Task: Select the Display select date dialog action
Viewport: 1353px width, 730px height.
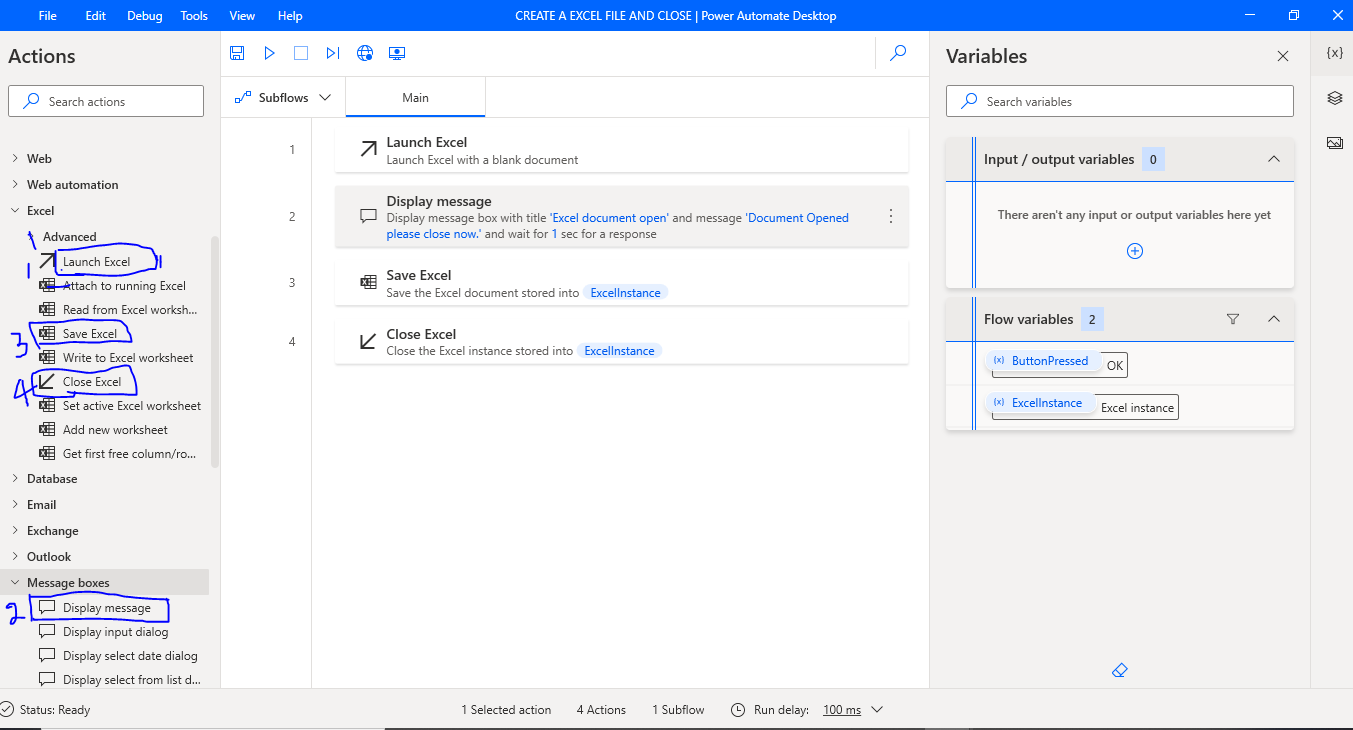Action: [130, 656]
